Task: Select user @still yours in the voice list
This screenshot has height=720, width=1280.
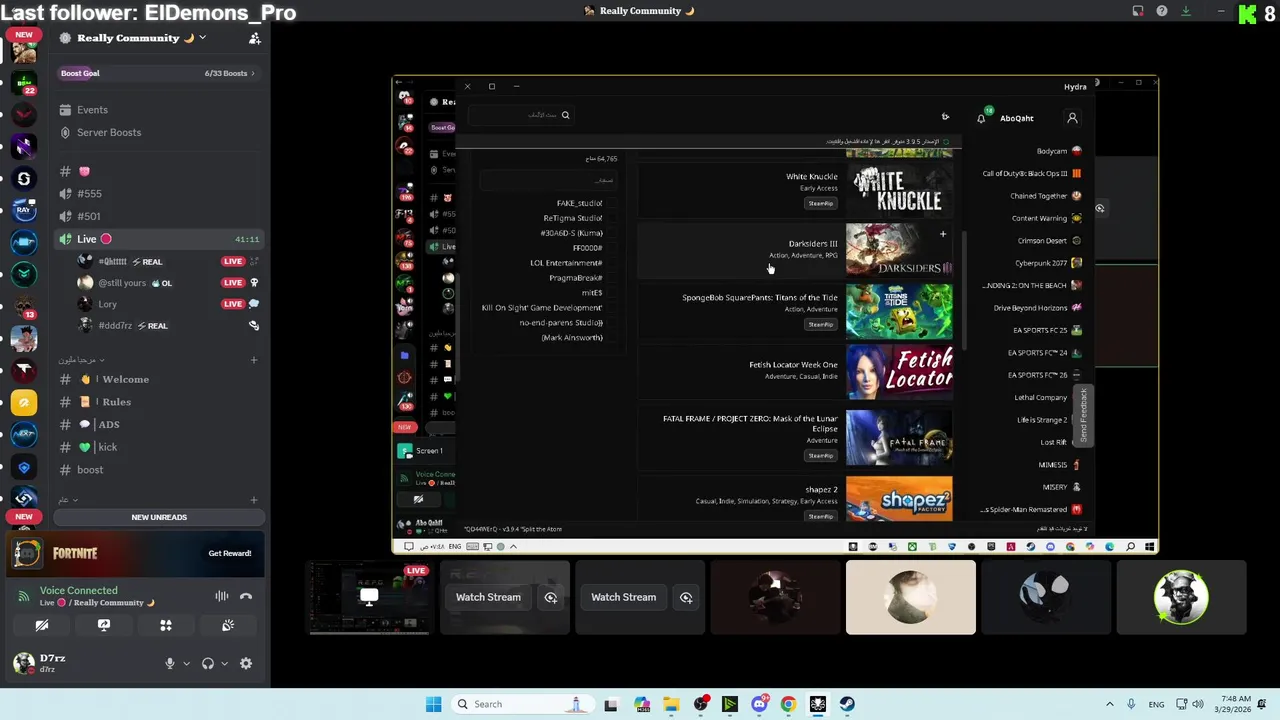Action: (x=168, y=283)
